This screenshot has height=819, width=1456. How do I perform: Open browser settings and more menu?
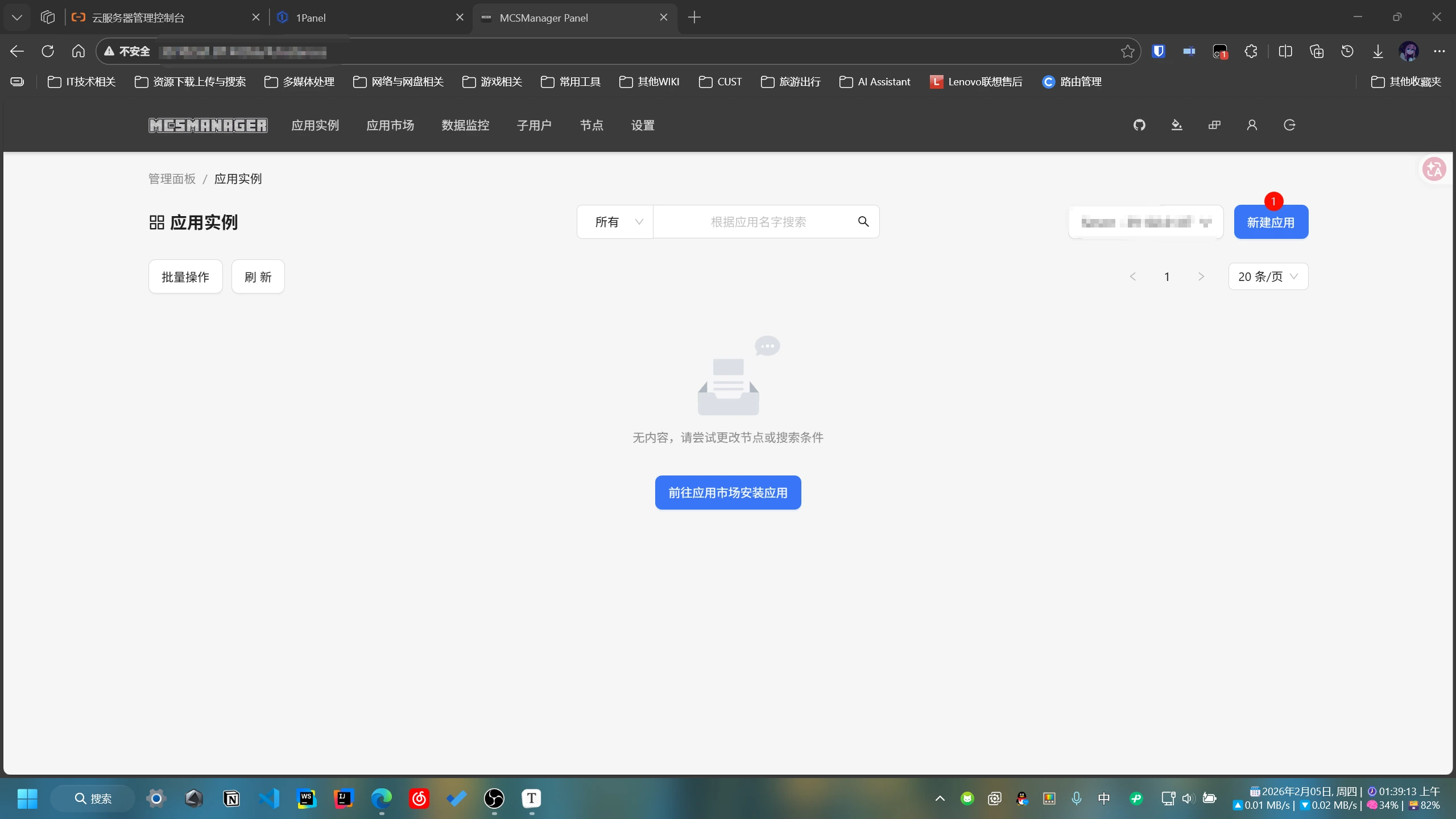pos(1440,51)
